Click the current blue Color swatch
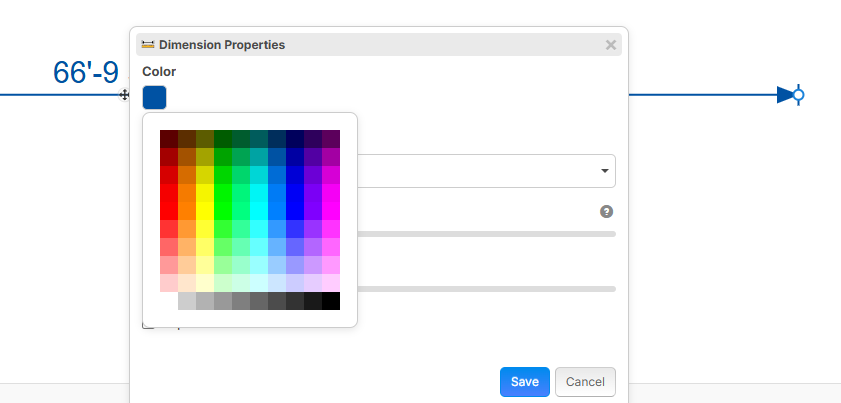This screenshot has height=403, width=841. click(154, 97)
